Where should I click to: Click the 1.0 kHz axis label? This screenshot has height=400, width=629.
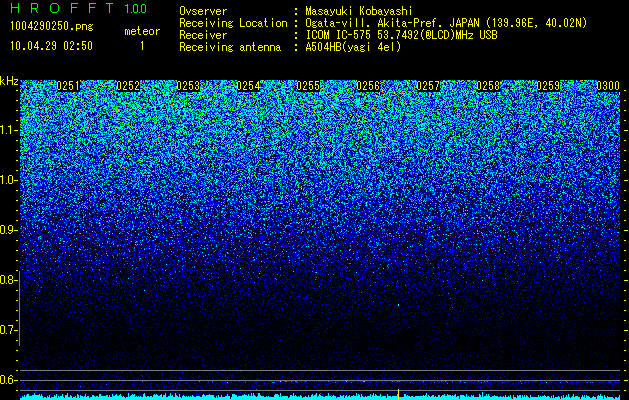click(8, 180)
